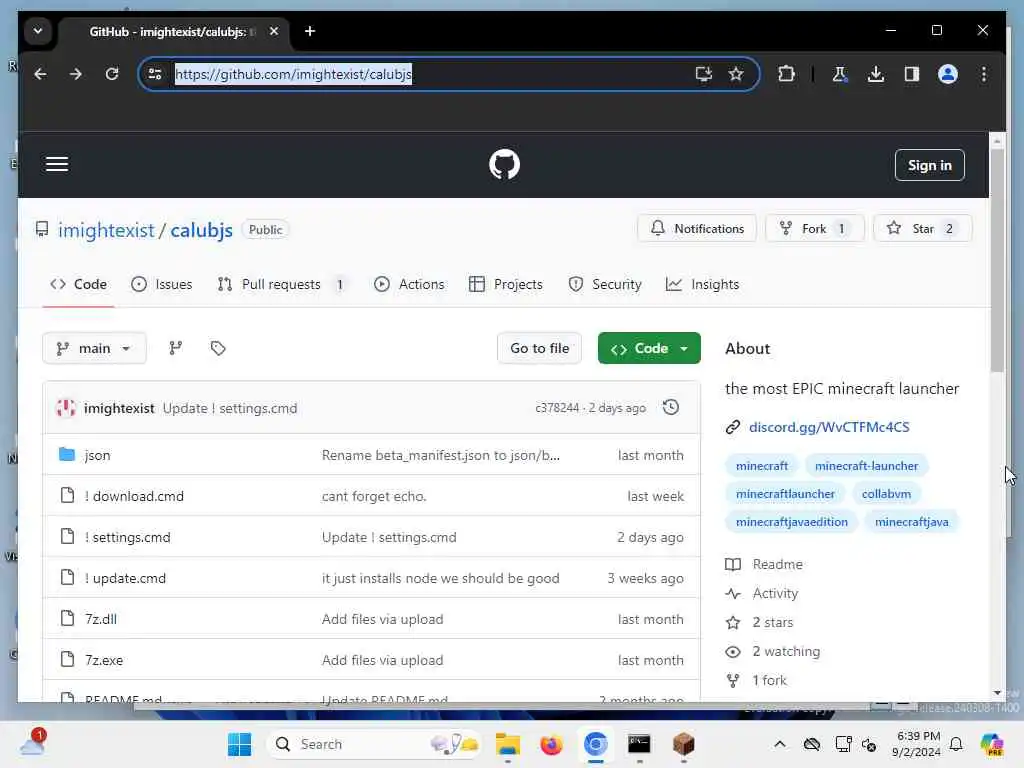Image resolution: width=1024 pixels, height=768 pixels.
Task: Open the Activity link in About
Action: click(775, 593)
